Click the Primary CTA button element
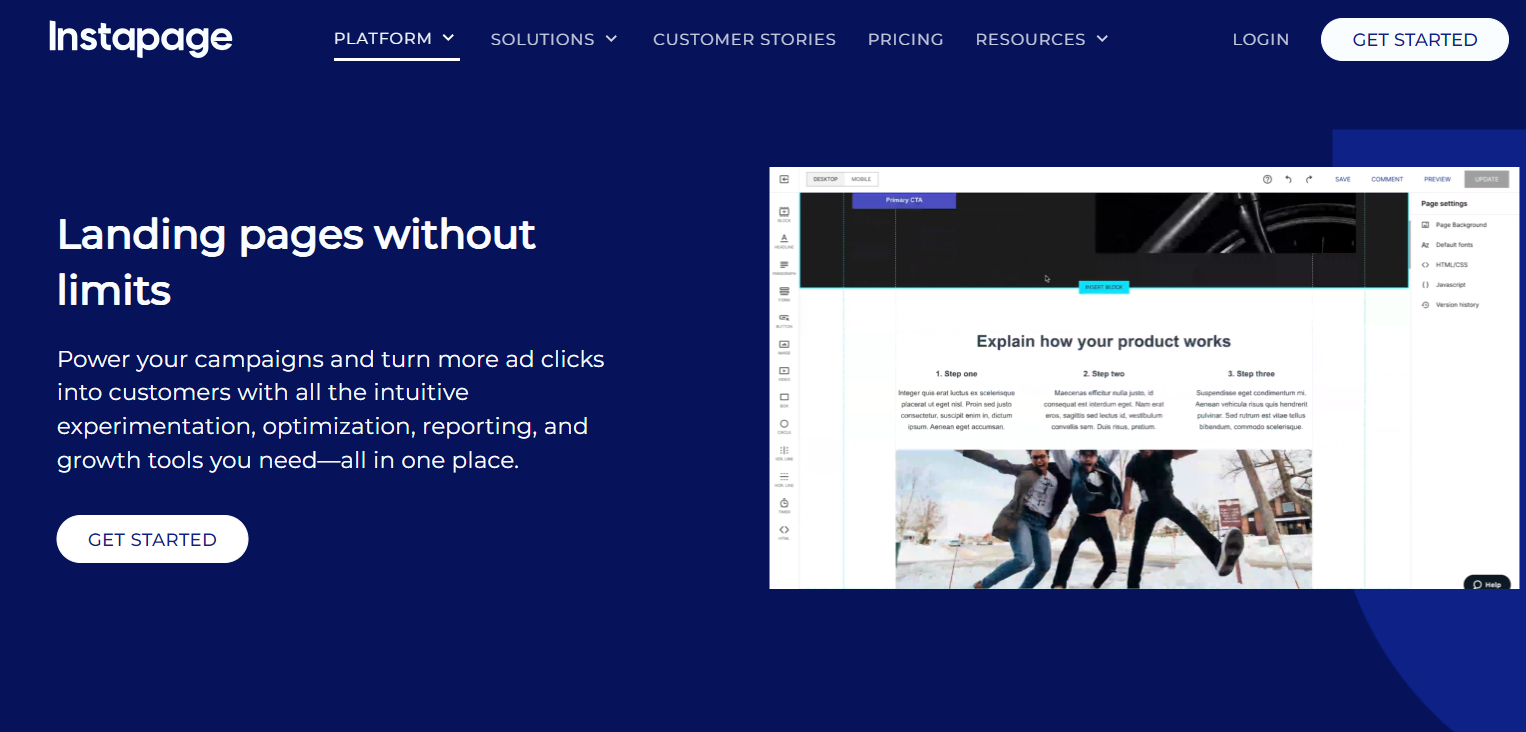 (x=904, y=200)
